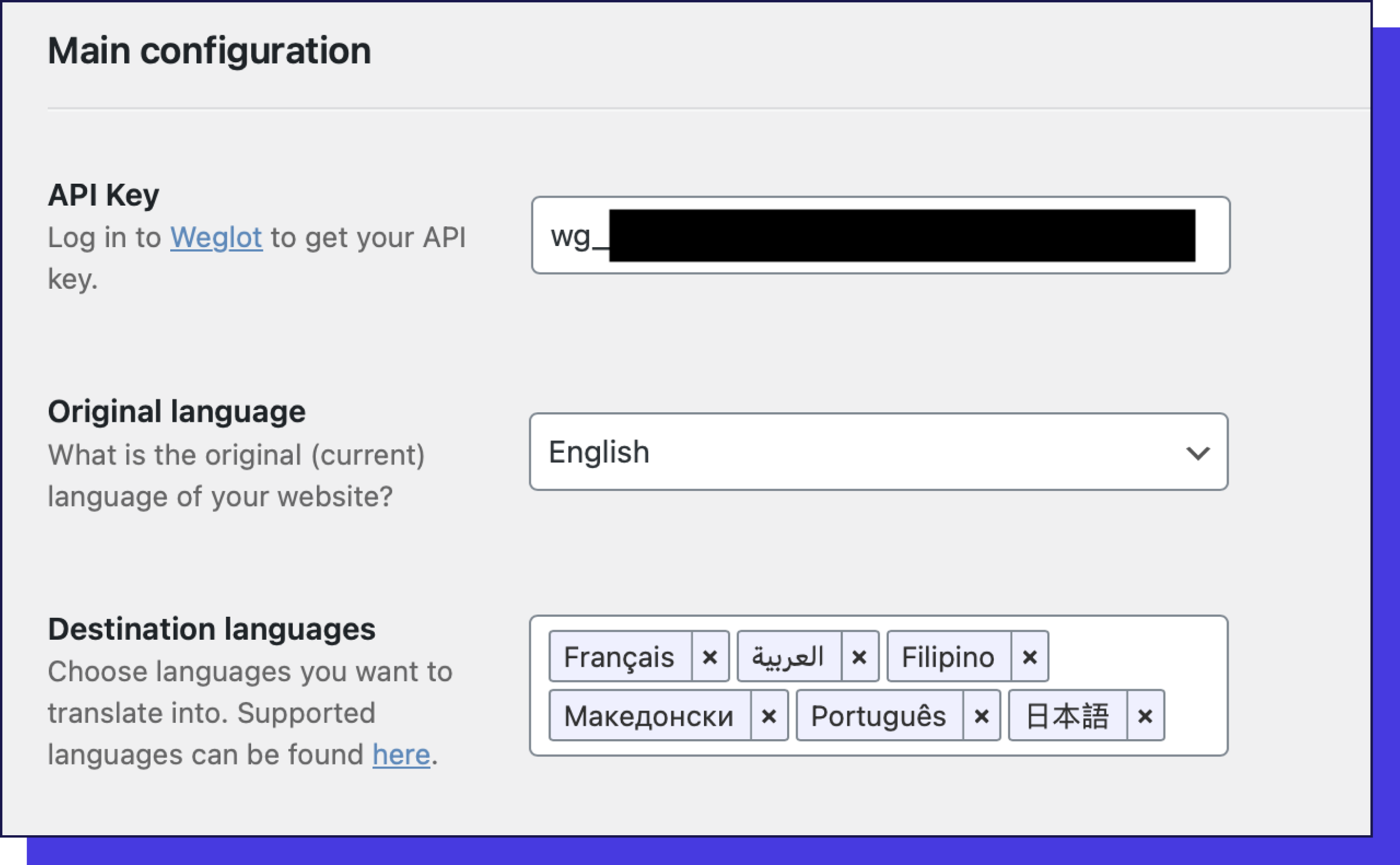Image resolution: width=1400 pixels, height=865 pixels.
Task: Select the Português language tag
Action: click(878, 714)
